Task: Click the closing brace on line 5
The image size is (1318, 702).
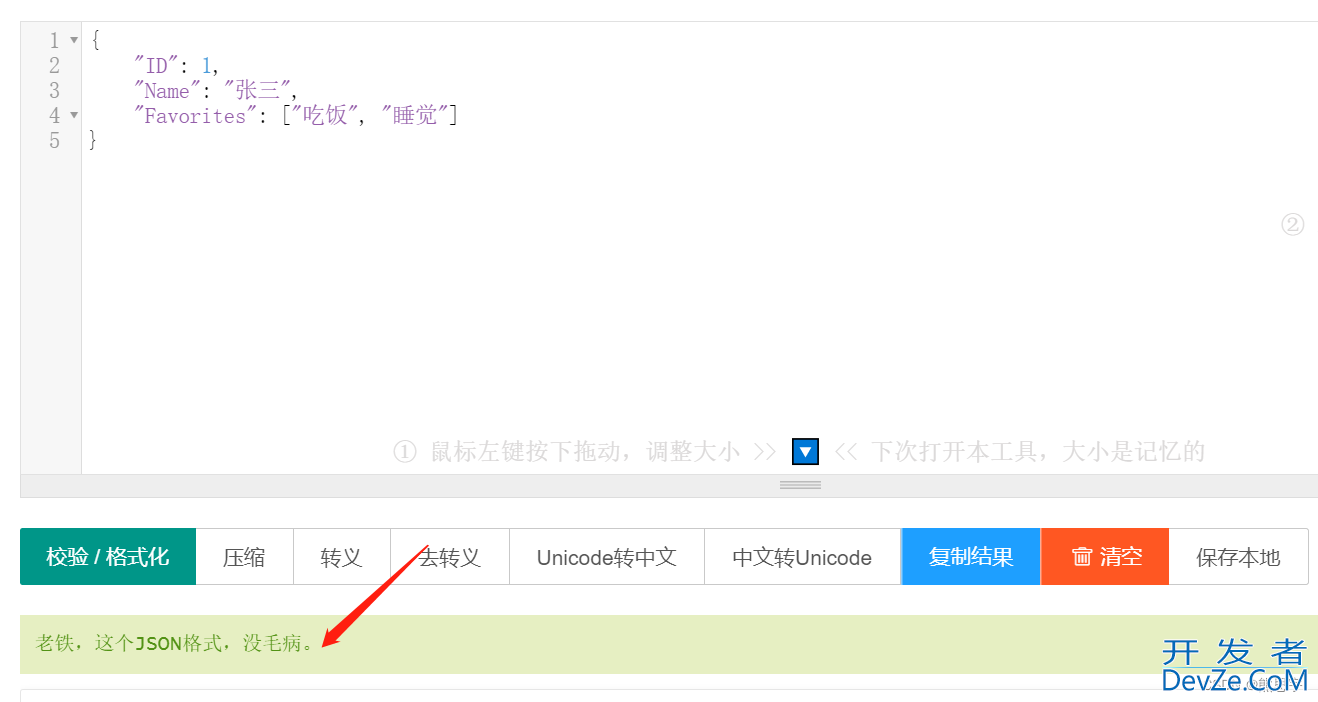Action: tap(94, 141)
